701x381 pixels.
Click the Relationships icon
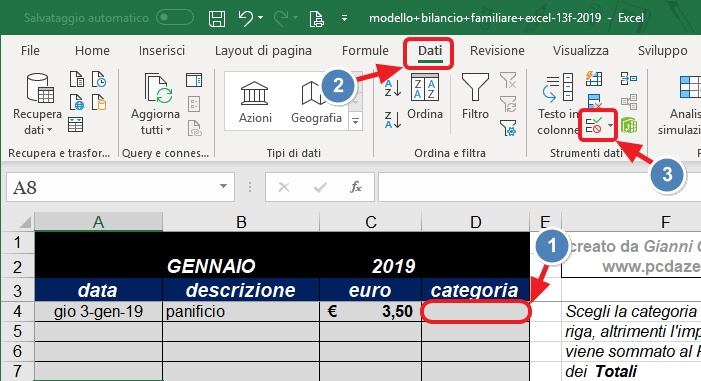(x=629, y=102)
